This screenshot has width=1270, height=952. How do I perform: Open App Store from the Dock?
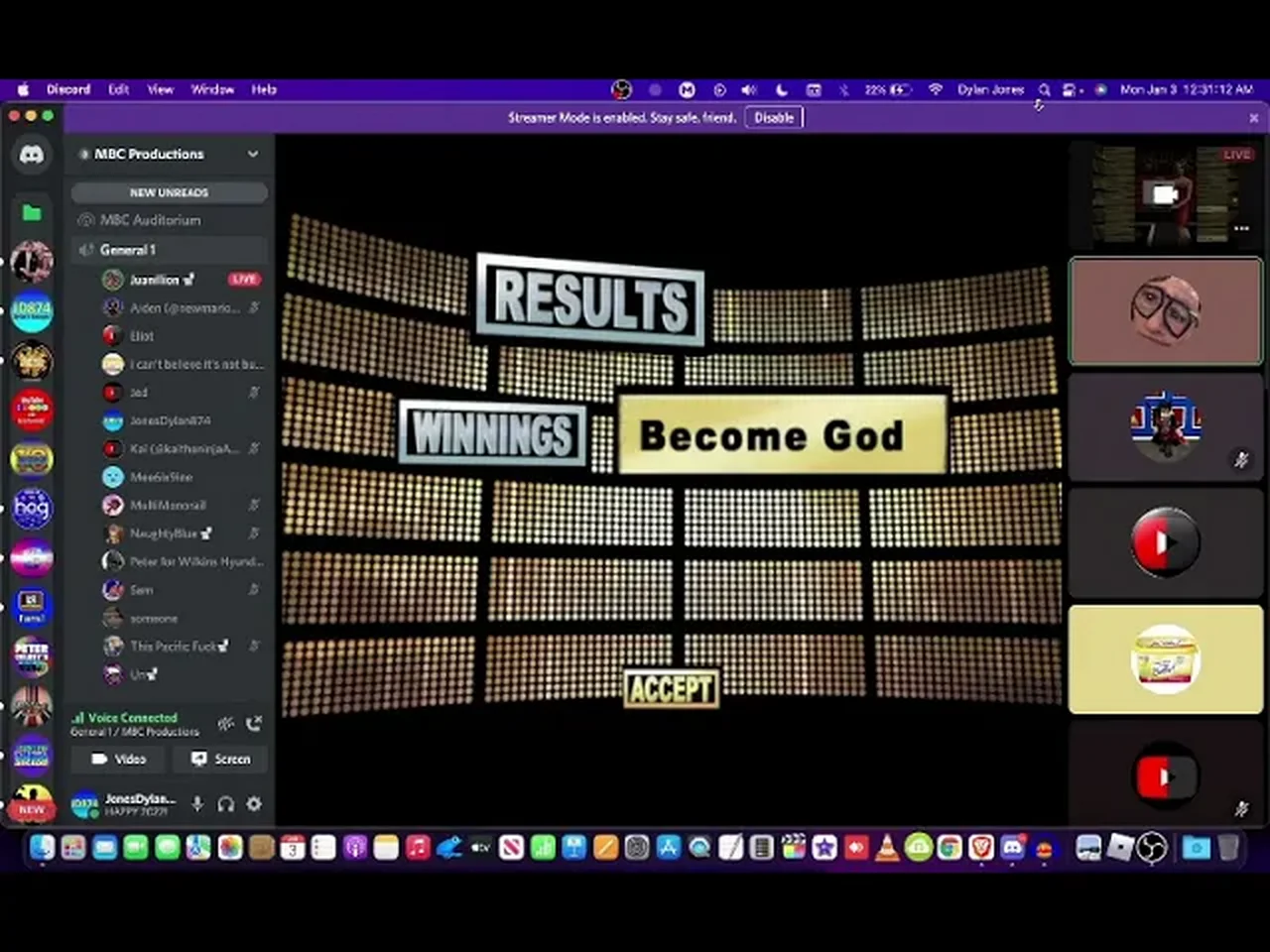(x=668, y=848)
